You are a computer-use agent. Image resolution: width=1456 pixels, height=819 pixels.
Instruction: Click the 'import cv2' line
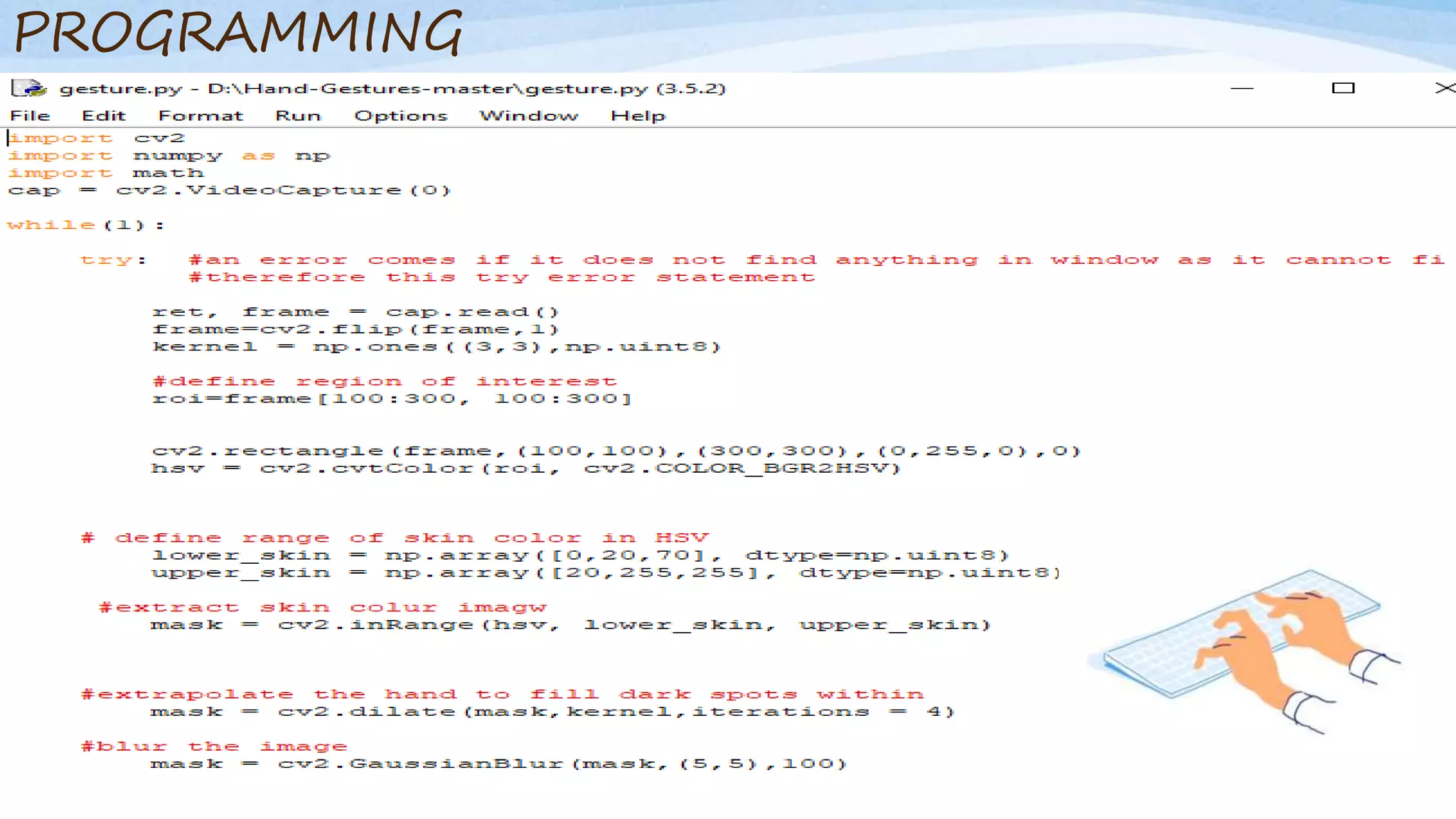click(x=97, y=138)
